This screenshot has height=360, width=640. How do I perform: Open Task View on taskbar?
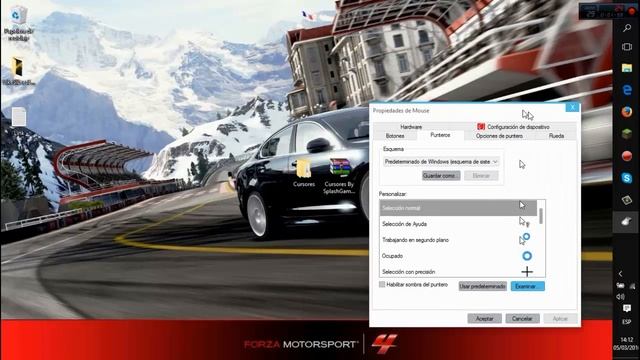click(x=627, y=47)
